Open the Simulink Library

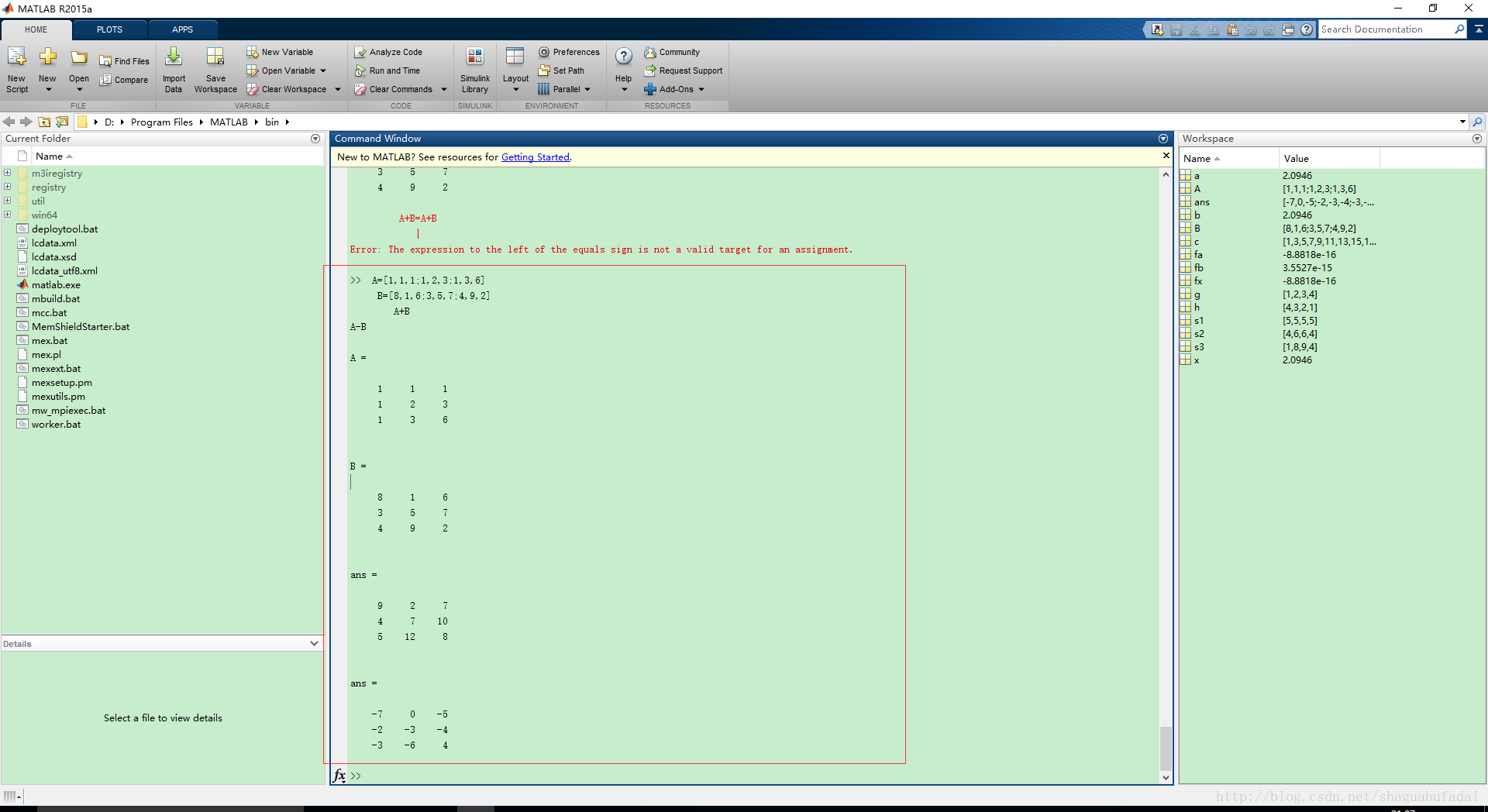click(475, 70)
